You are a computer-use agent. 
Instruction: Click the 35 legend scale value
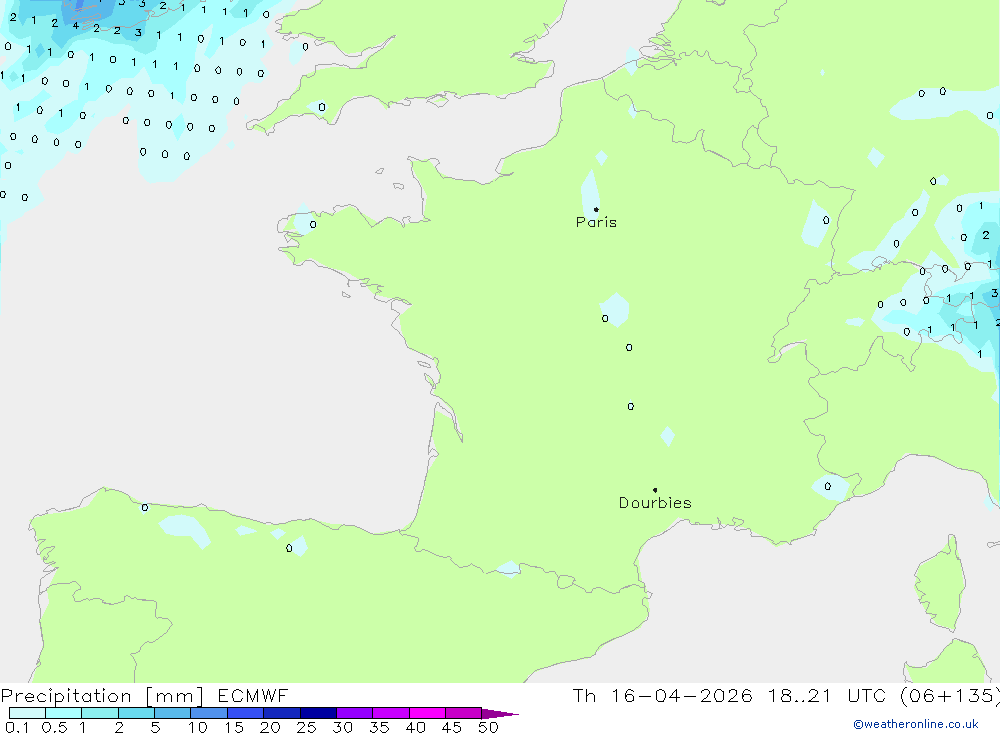[x=379, y=727]
